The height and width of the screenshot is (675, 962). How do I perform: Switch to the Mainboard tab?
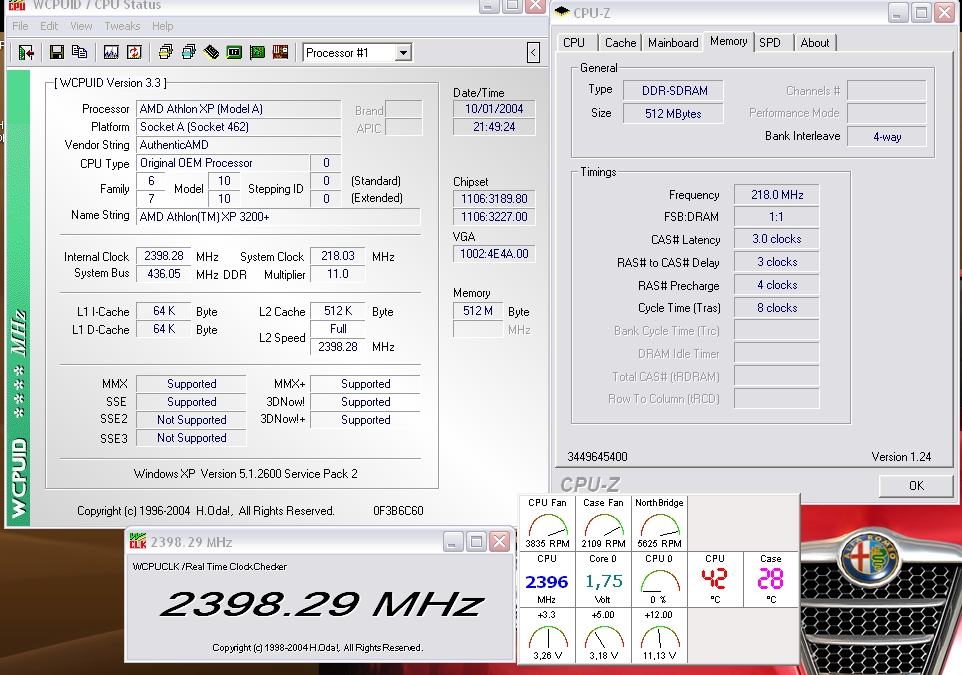pos(672,43)
